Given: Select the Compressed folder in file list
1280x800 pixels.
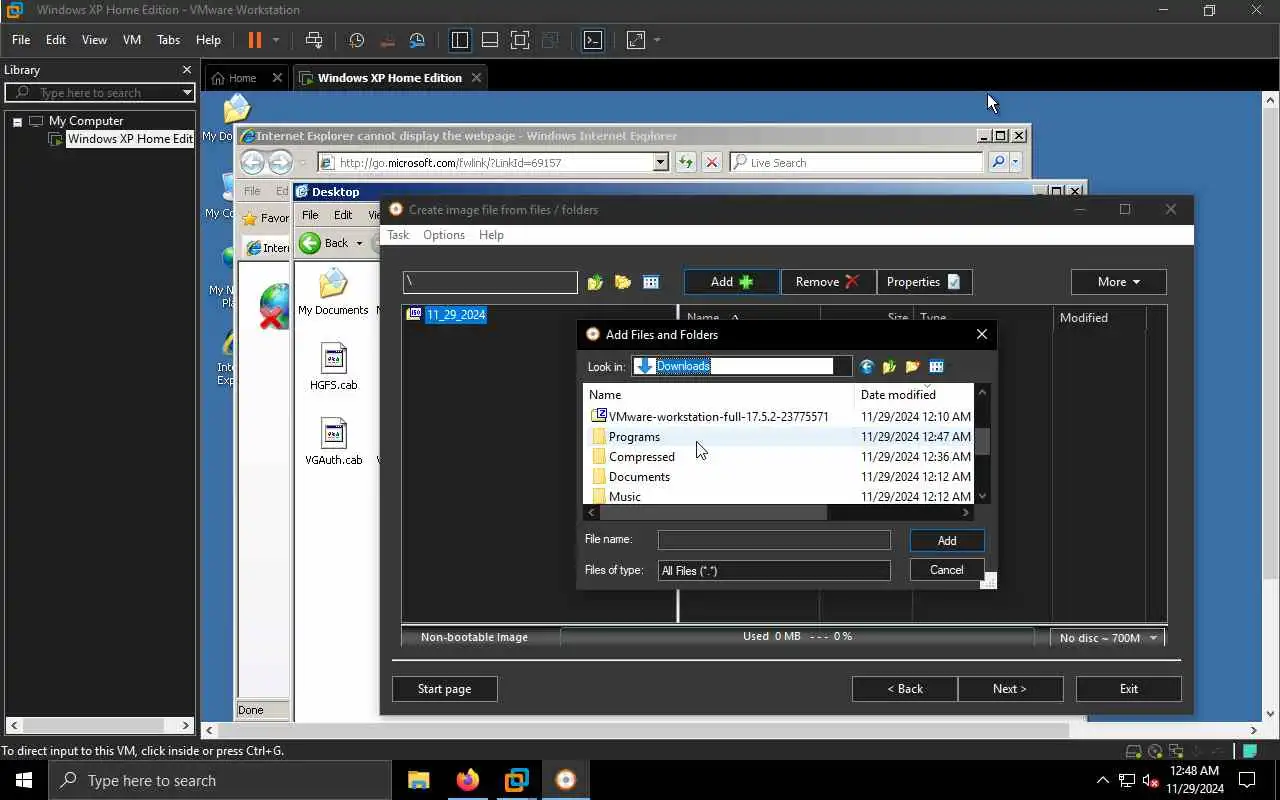Looking at the screenshot, I should tap(641, 457).
